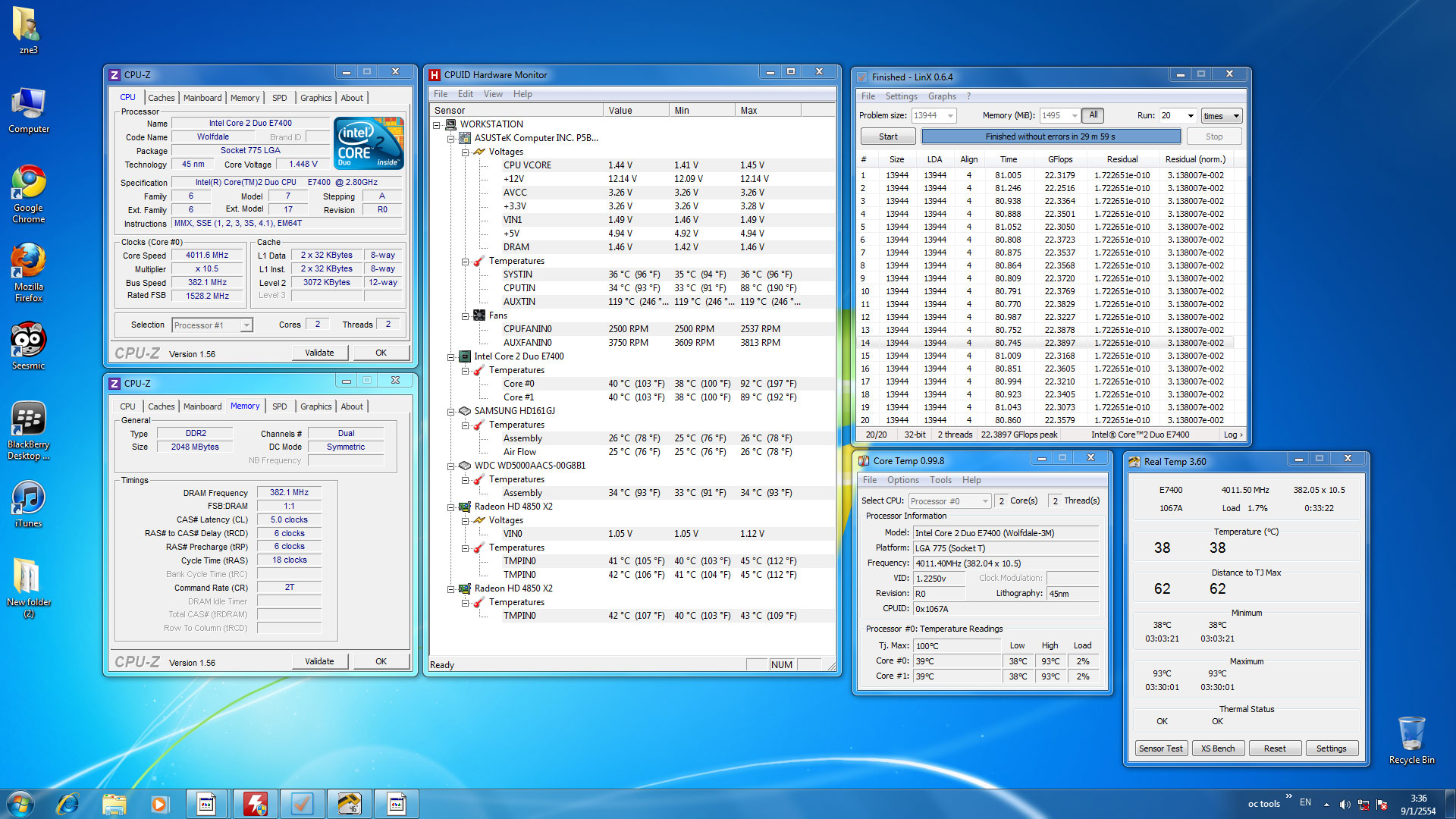Click Start button in LinX
The width and height of the screenshot is (1456, 819).
click(888, 136)
